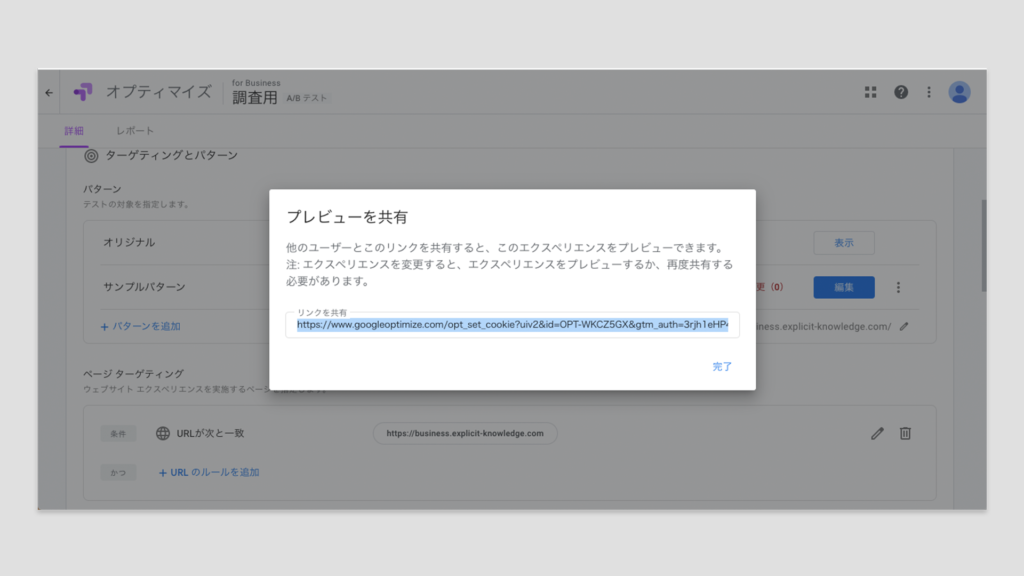This screenshot has width=1024, height=576.
Task: Switch to the レポート tab
Action: 135,131
